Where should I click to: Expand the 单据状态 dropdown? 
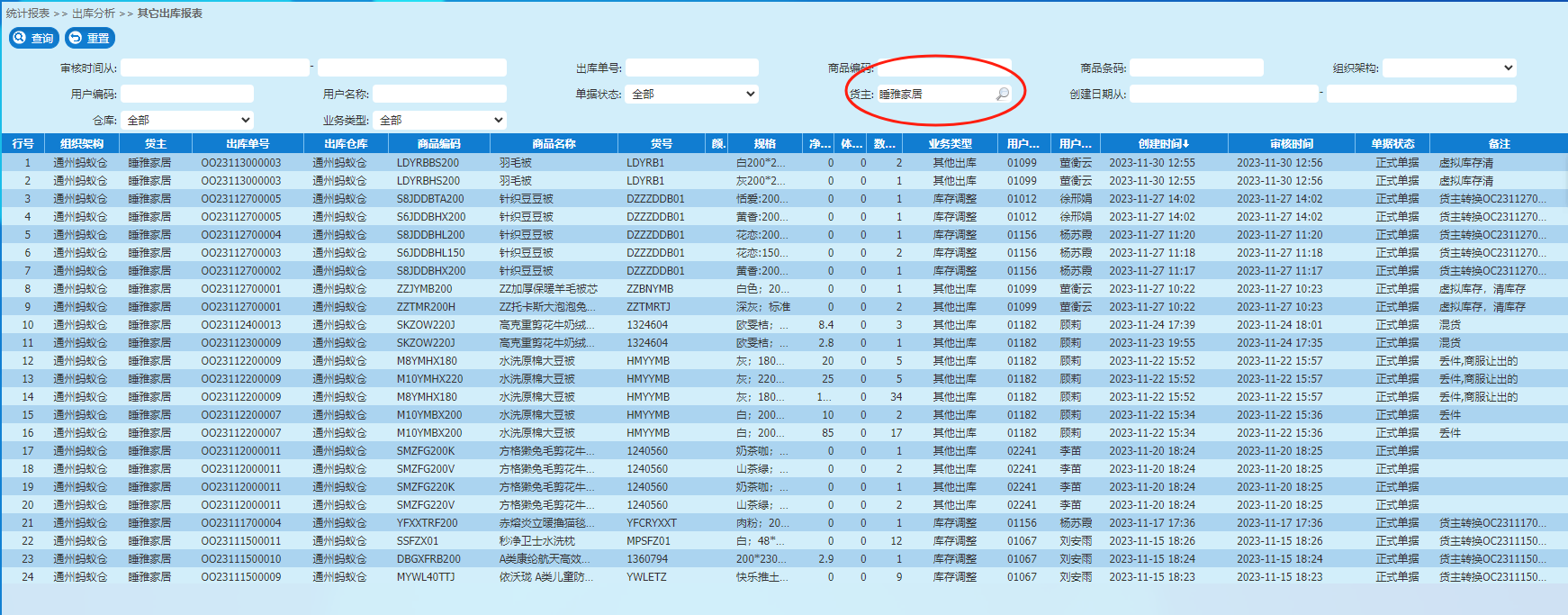(x=692, y=94)
